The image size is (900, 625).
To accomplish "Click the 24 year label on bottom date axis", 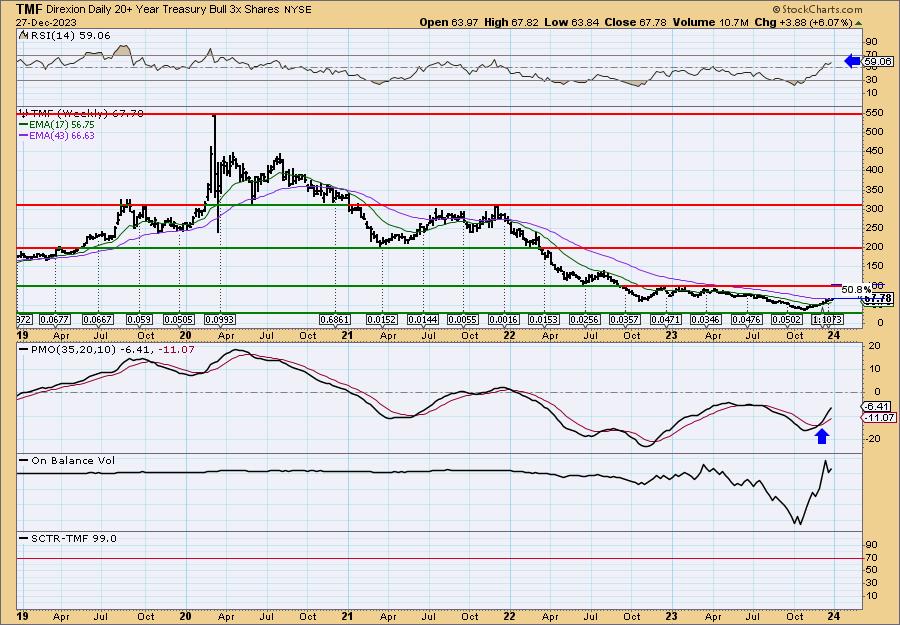I will [833, 616].
